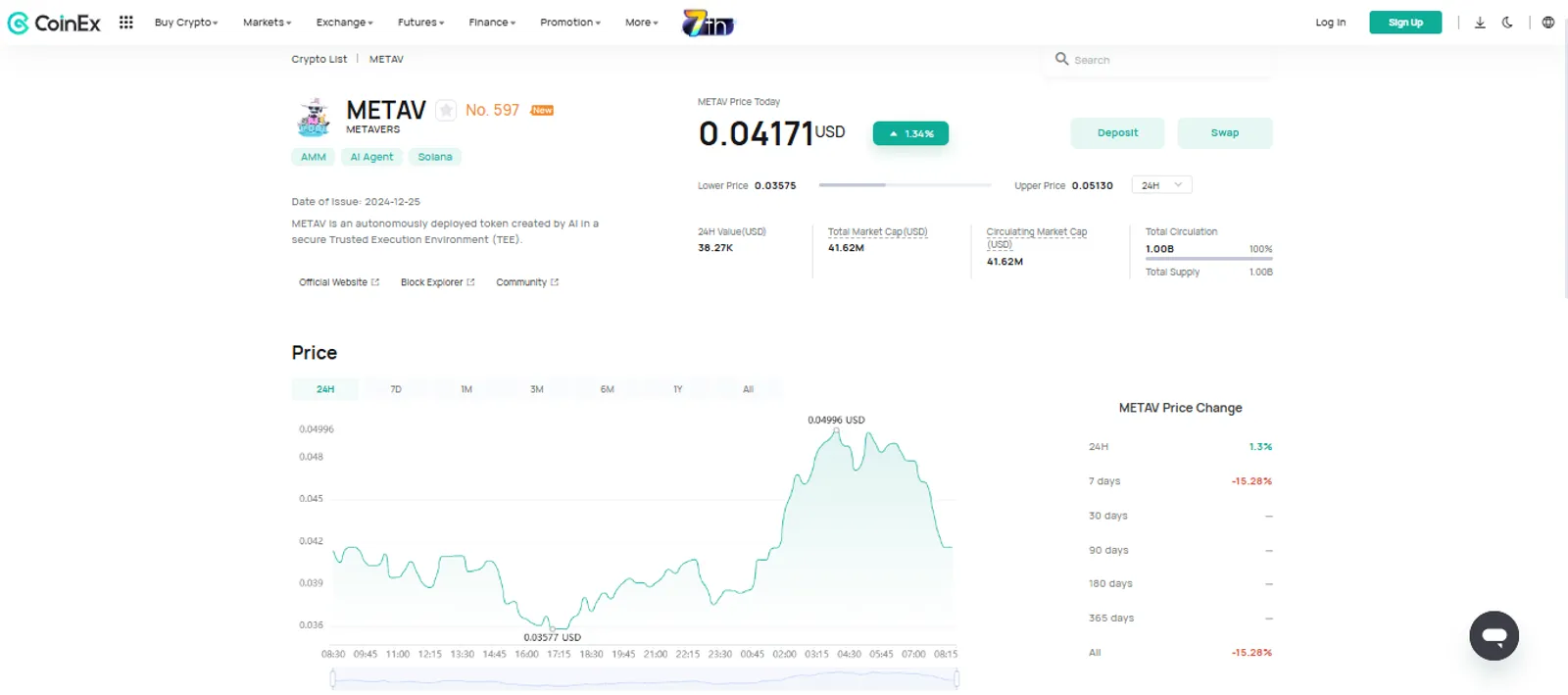Toggle dark mode moon icon

pyautogui.click(x=1507, y=23)
